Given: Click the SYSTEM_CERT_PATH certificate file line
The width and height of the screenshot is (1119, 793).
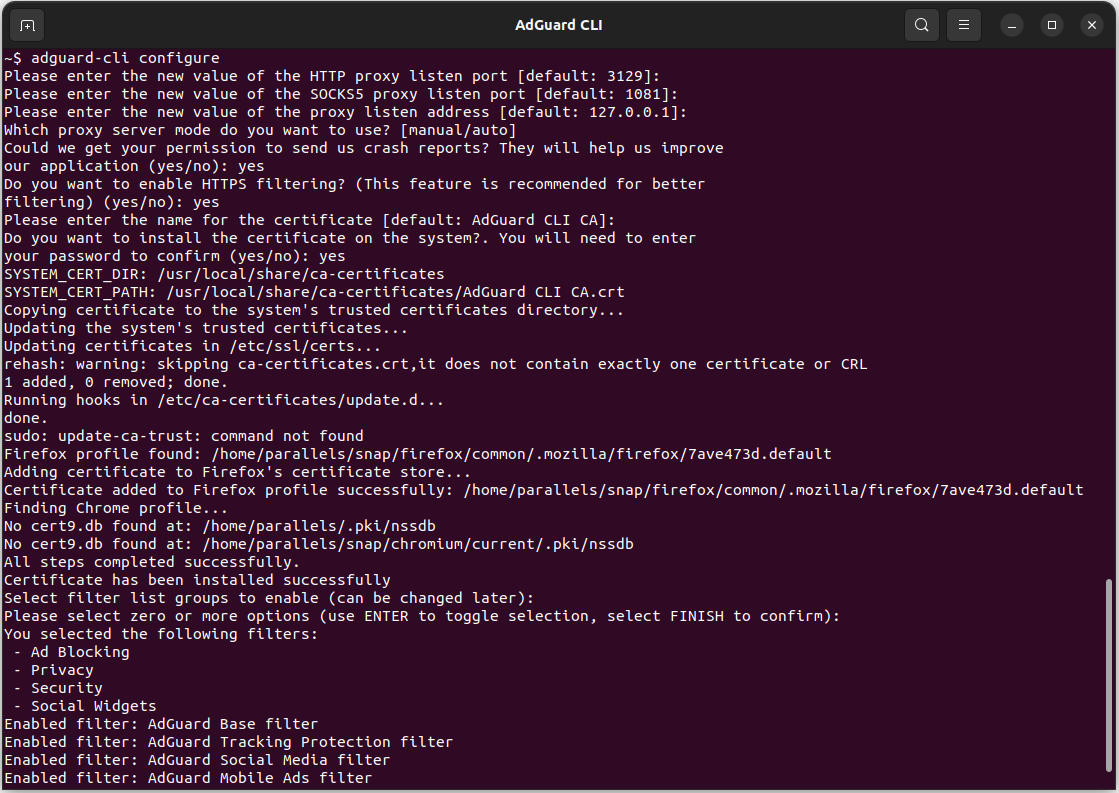Looking at the screenshot, I should [x=314, y=292].
